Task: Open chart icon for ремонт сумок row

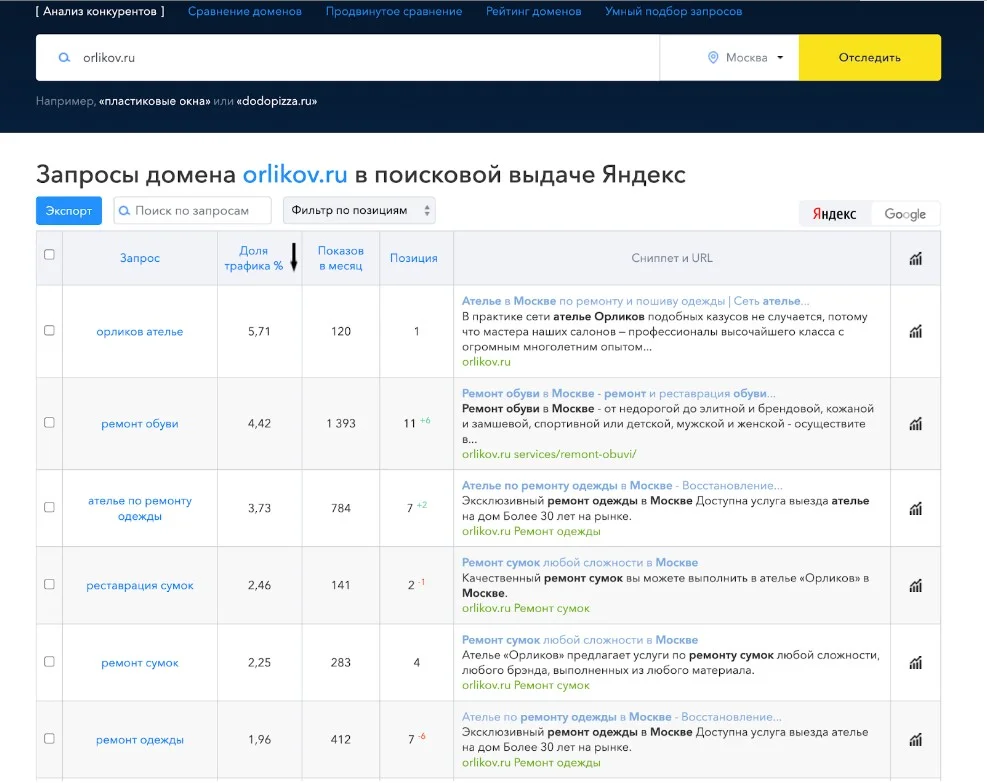Action: (x=915, y=662)
